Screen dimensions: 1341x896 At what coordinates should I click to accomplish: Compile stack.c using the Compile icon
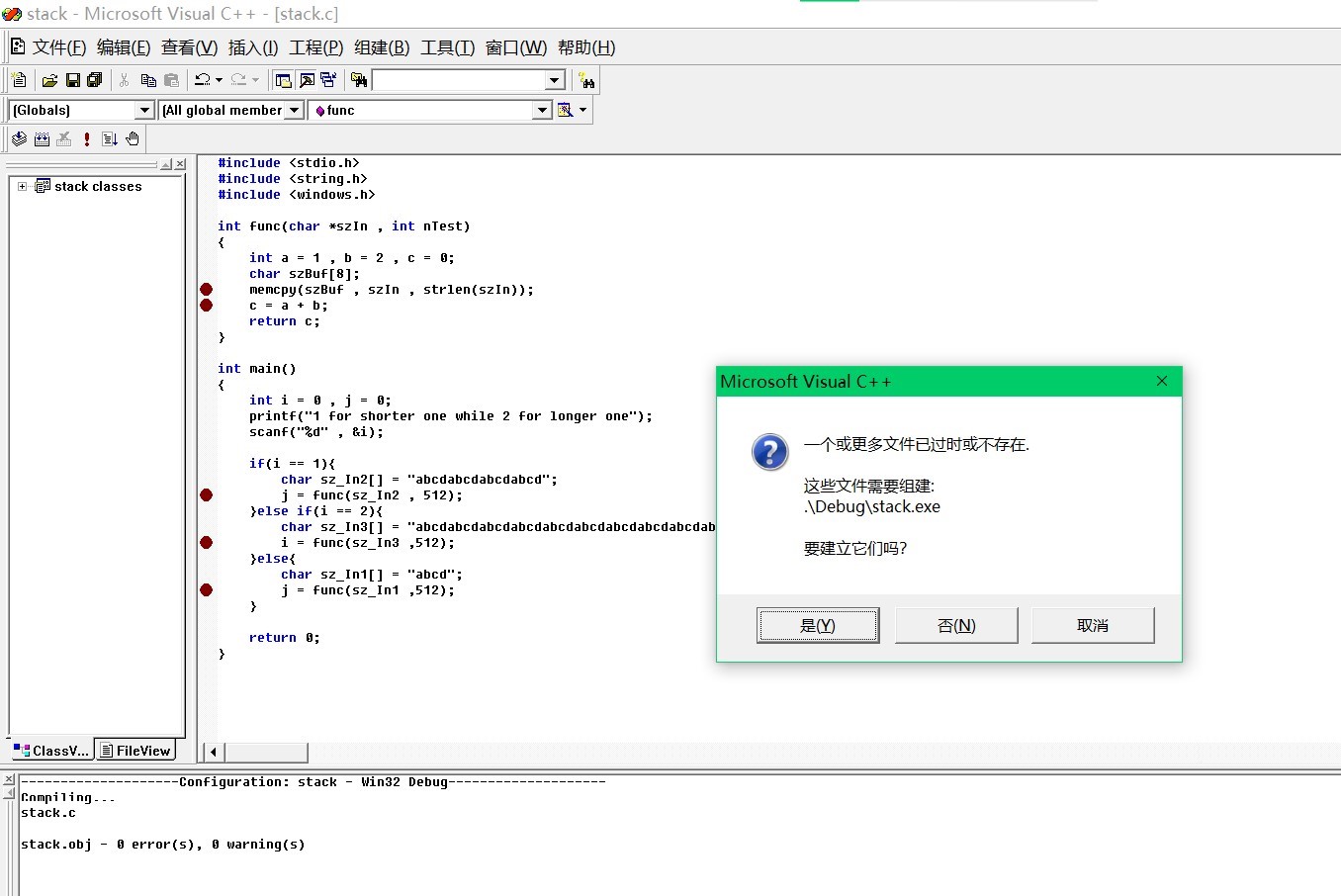pyautogui.click(x=19, y=139)
